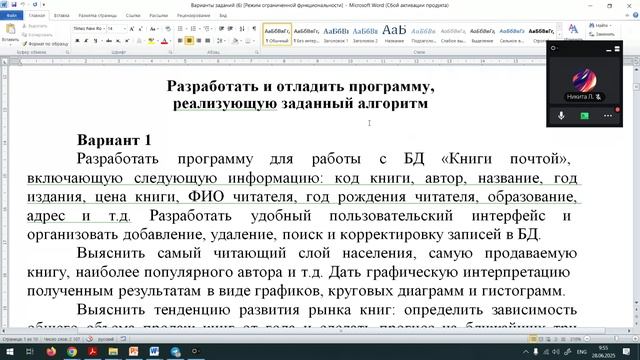Click the Undo arrow in title bar
Image resolution: width=640 pixels, height=360 pixels.
coord(23,5)
